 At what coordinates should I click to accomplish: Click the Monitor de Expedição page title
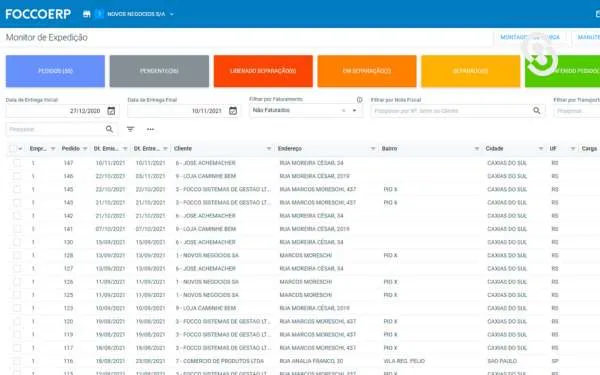(x=47, y=38)
